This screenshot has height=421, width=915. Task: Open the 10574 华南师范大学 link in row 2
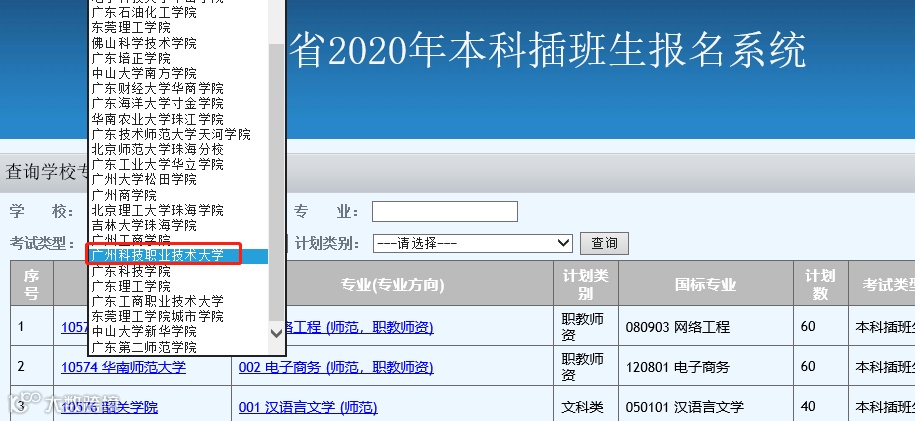[123, 367]
